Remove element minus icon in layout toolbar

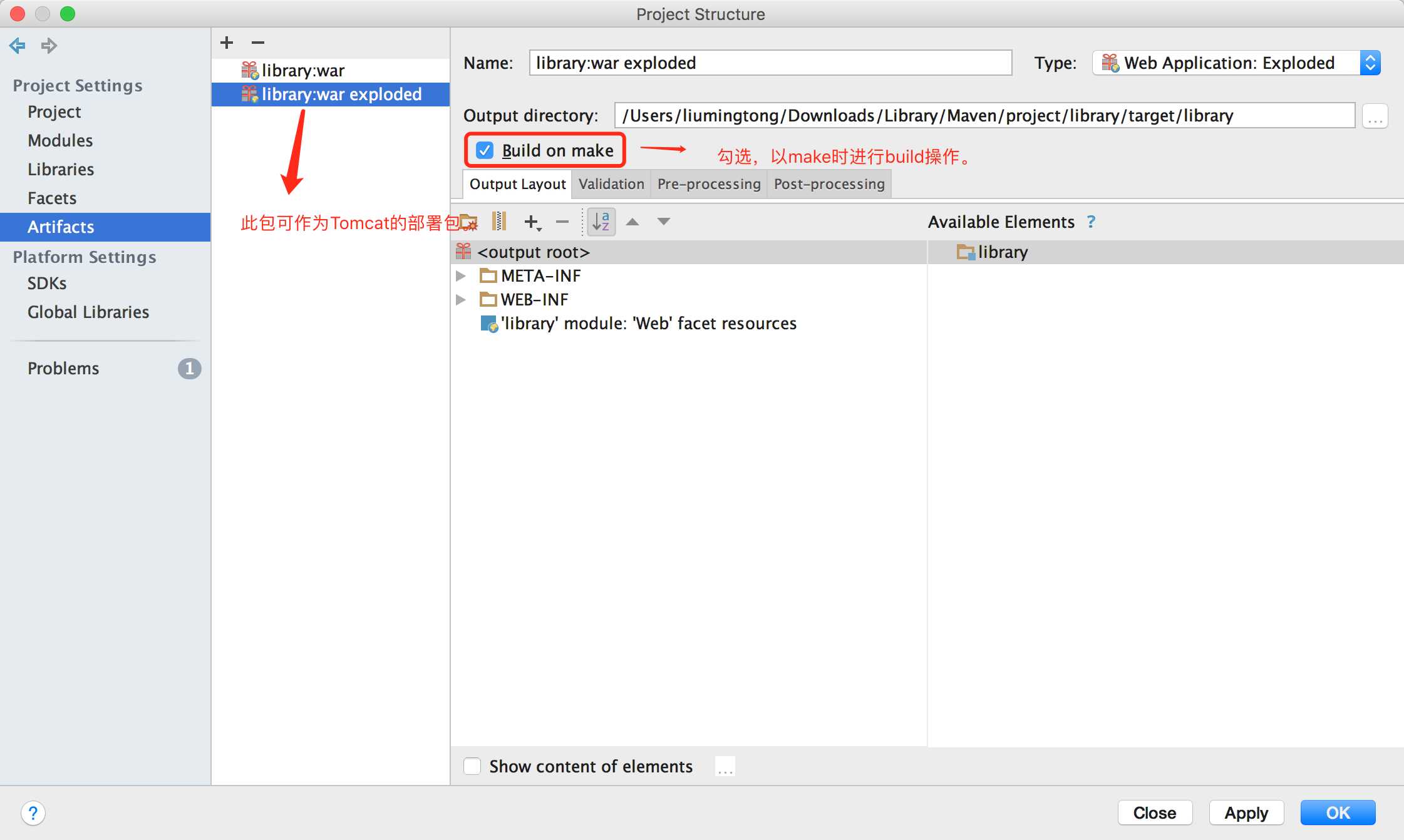562,222
